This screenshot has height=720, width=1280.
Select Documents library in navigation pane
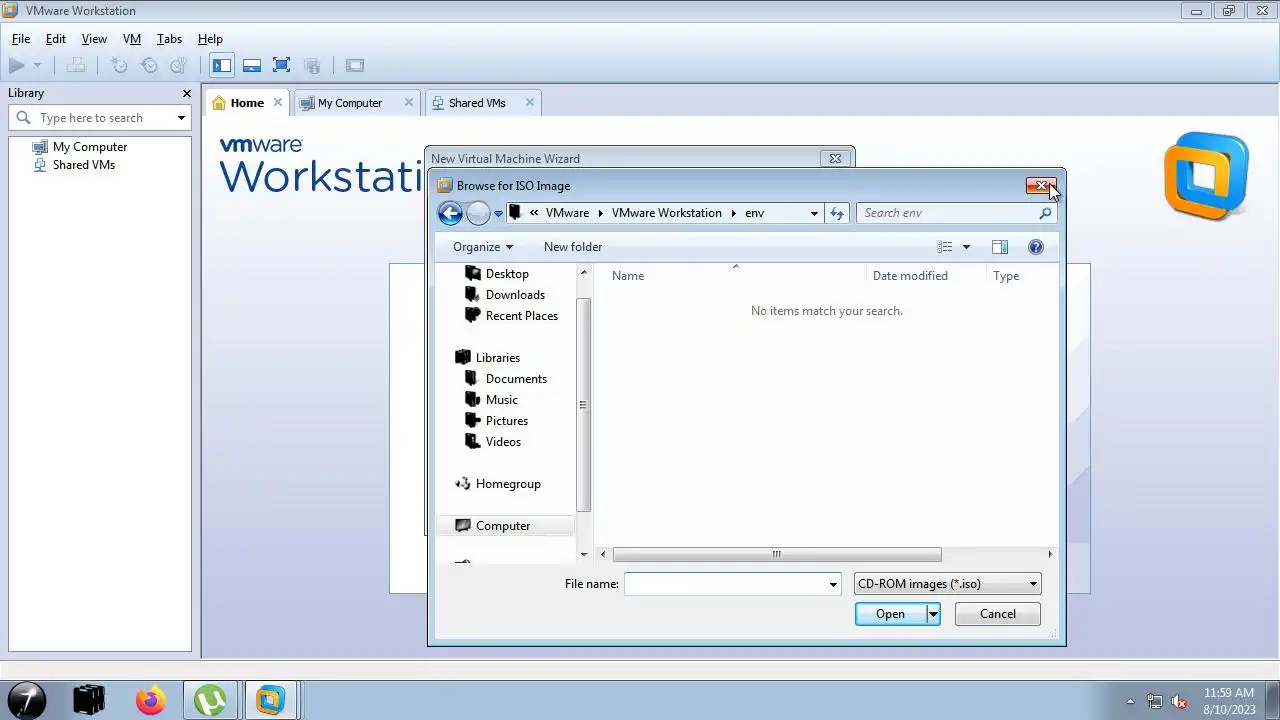[516, 379]
